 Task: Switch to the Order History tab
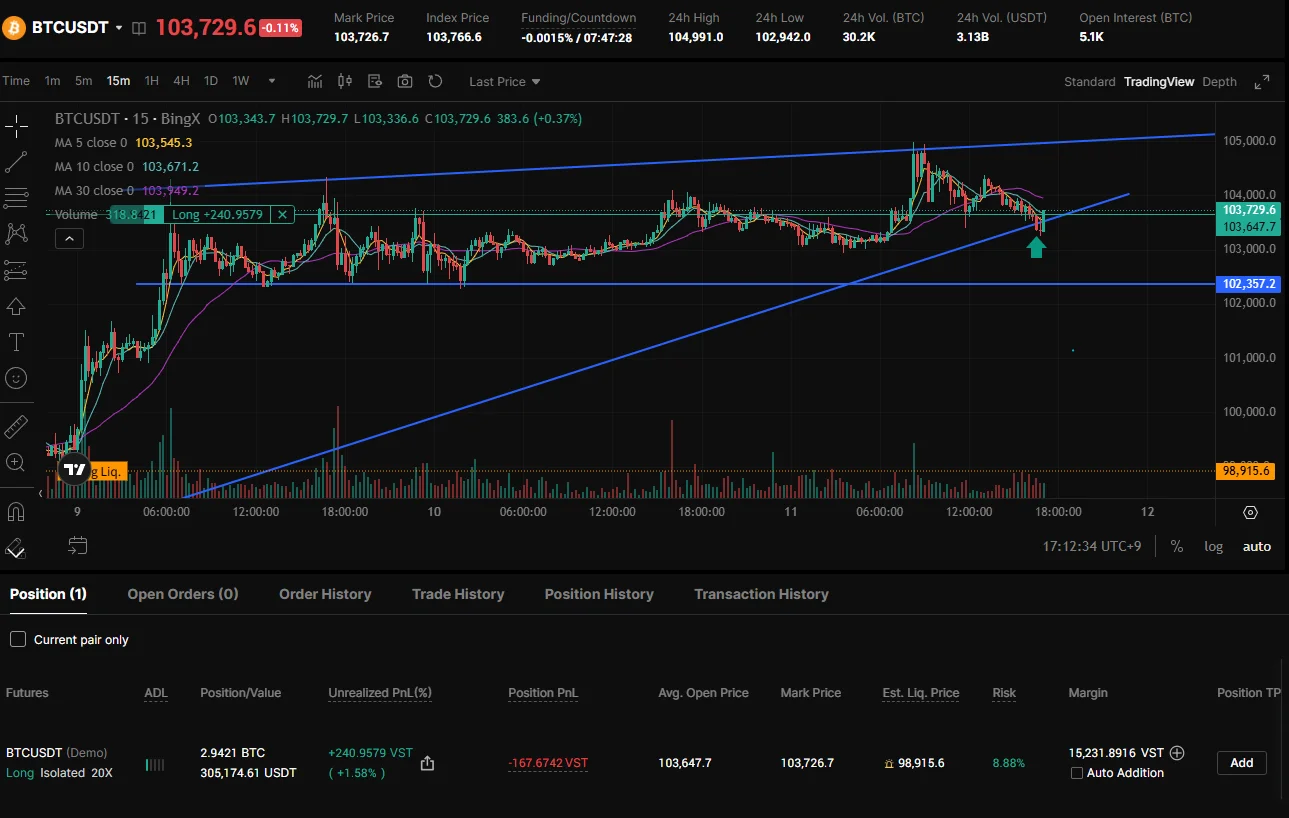(x=325, y=594)
